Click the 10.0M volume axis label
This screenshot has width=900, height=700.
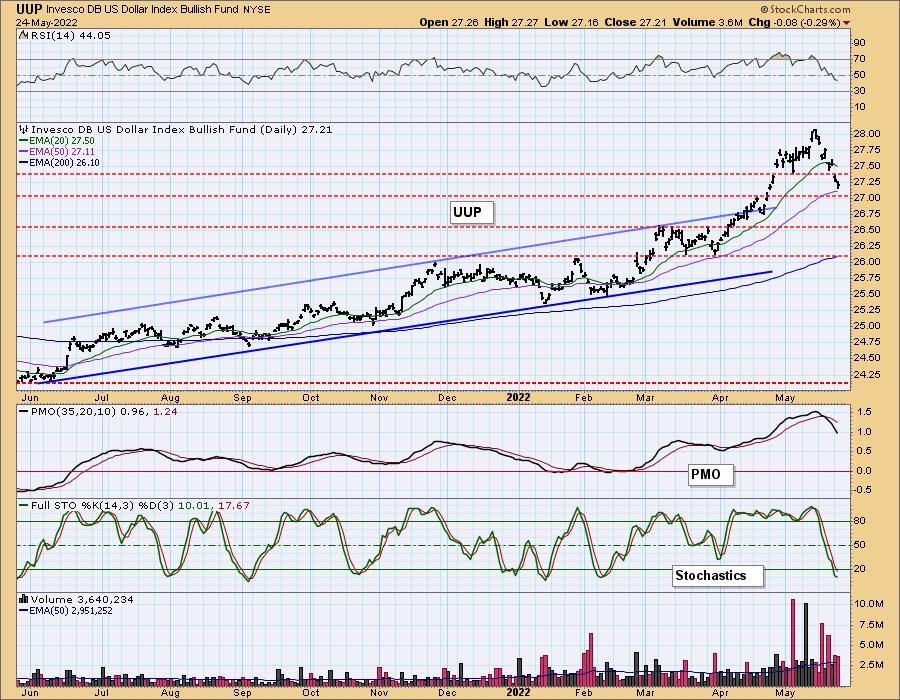pyautogui.click(x=868, y=604)
